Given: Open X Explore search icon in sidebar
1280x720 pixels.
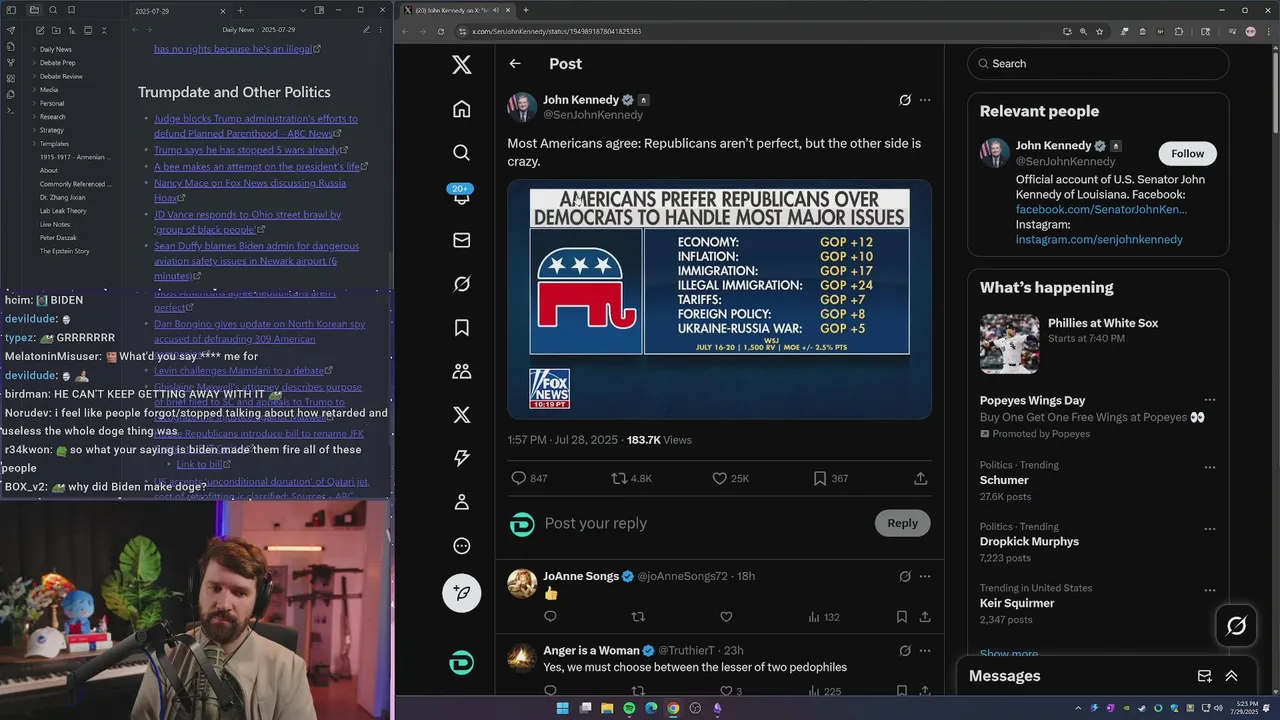Looking at the screenshot, I should click(x=461, y=152).
